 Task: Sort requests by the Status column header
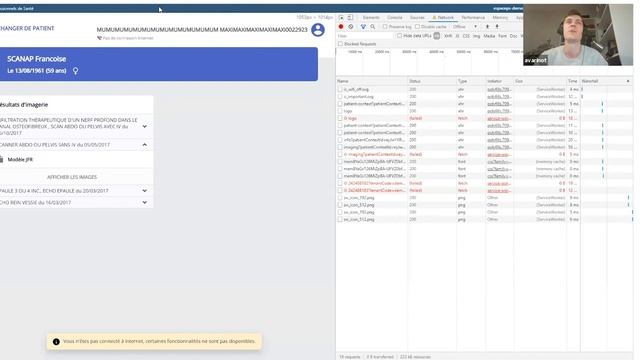tap(432, 81)
